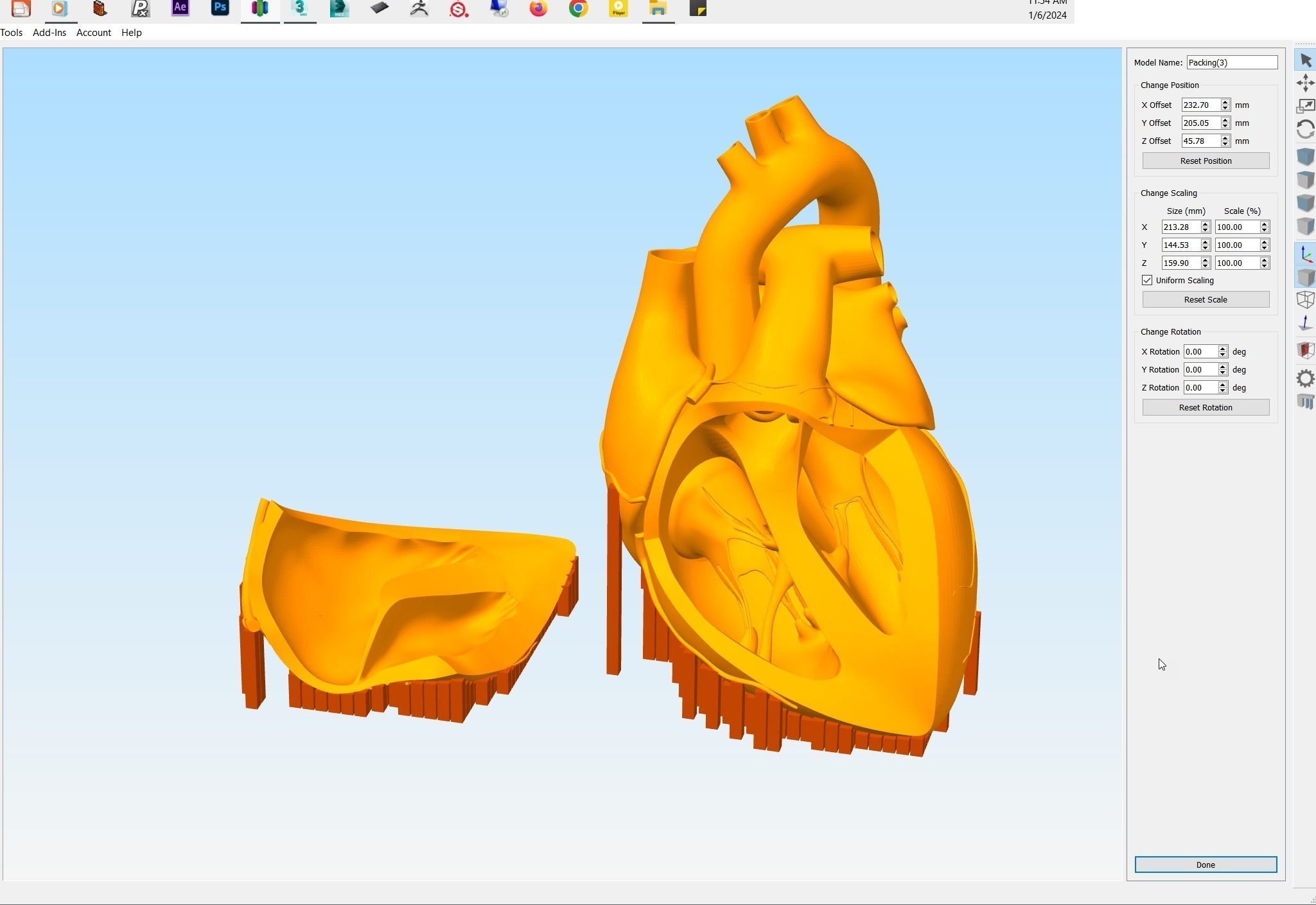
Task: Switch to the front cube view
Action: tap(1305, 203)
